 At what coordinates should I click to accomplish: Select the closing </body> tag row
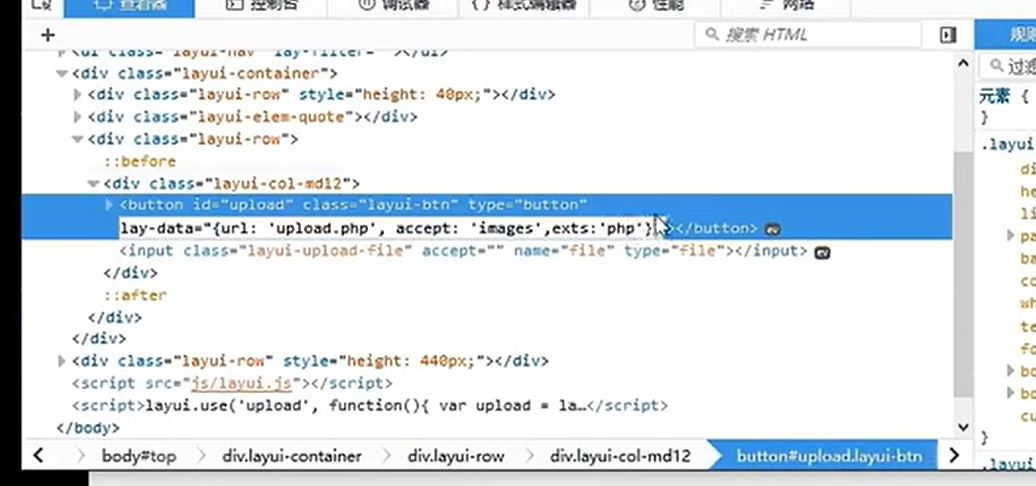[x=88, y=428]
